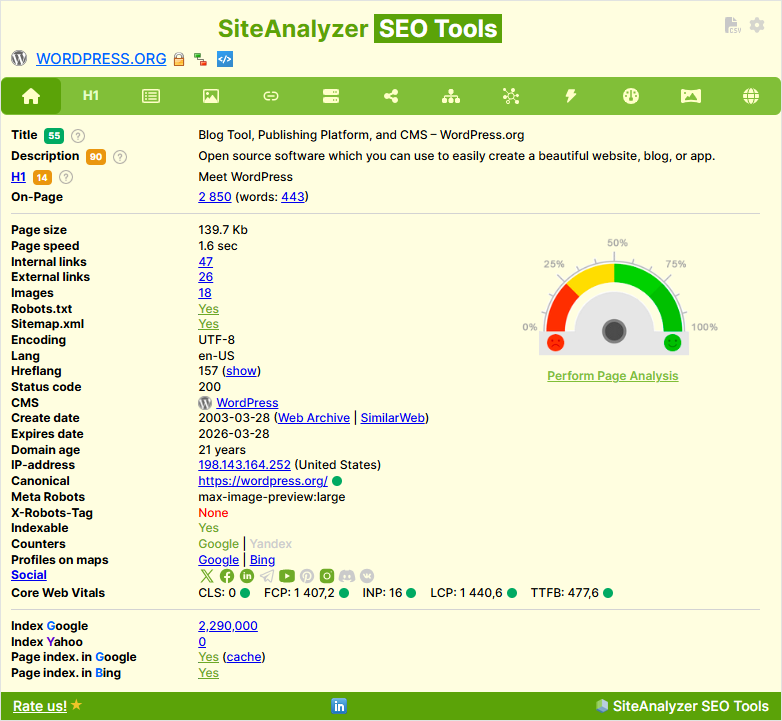Click Rate us! link in footer
782x721 pixels.
pyautogui.click(x=40, y=706)
